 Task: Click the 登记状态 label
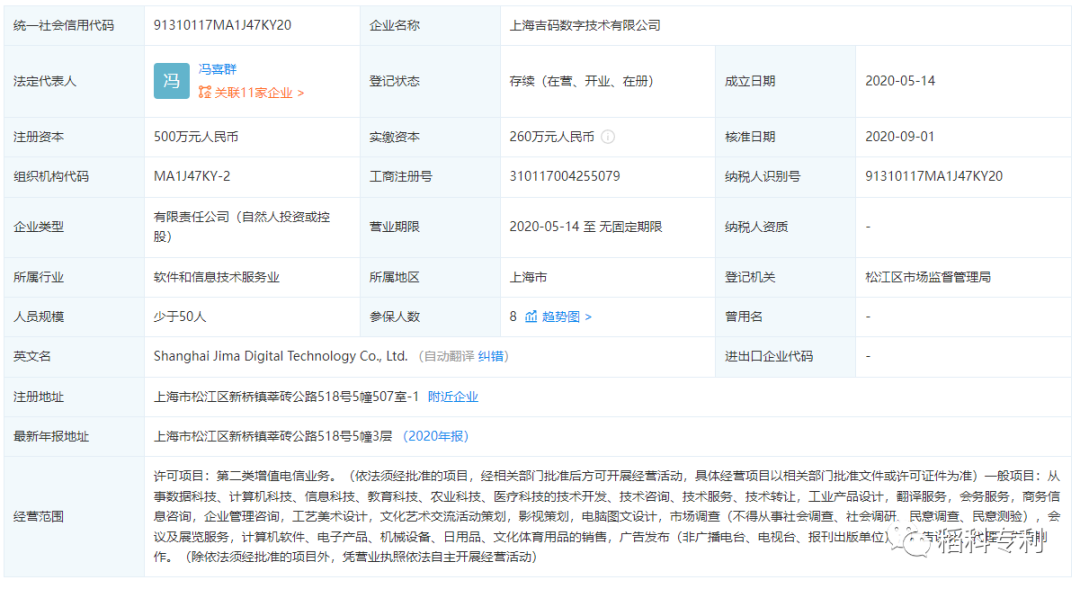point(394,81)
